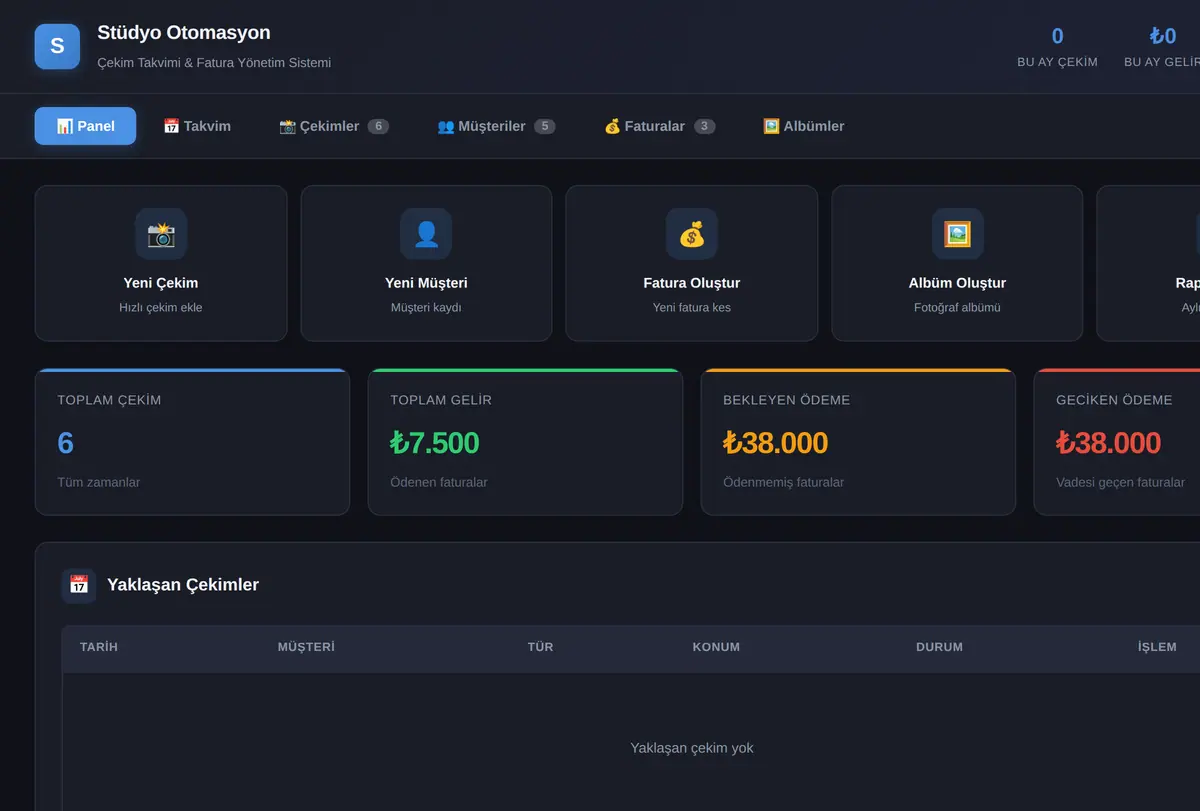Click the Müşteri column header
Screen dimensions: 1200x811
[306, 647]
